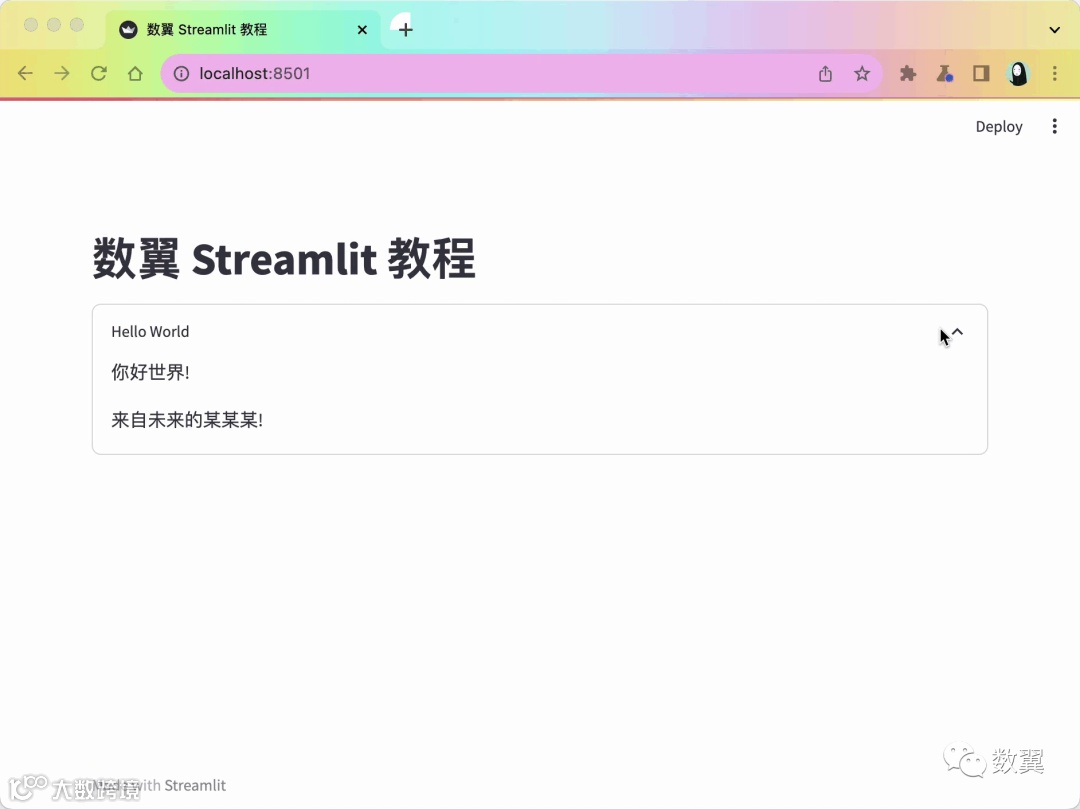Reload the localhost page
The width and height of the screenshot is (1080, 809).
98,74
